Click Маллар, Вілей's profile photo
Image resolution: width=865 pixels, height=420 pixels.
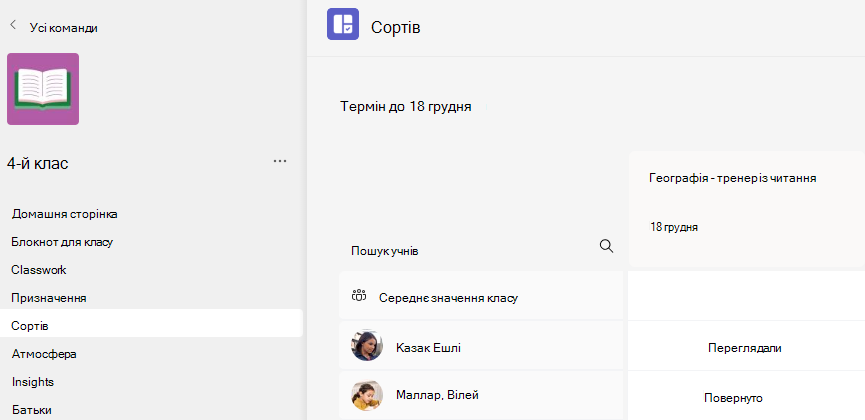tap(367, 396)
